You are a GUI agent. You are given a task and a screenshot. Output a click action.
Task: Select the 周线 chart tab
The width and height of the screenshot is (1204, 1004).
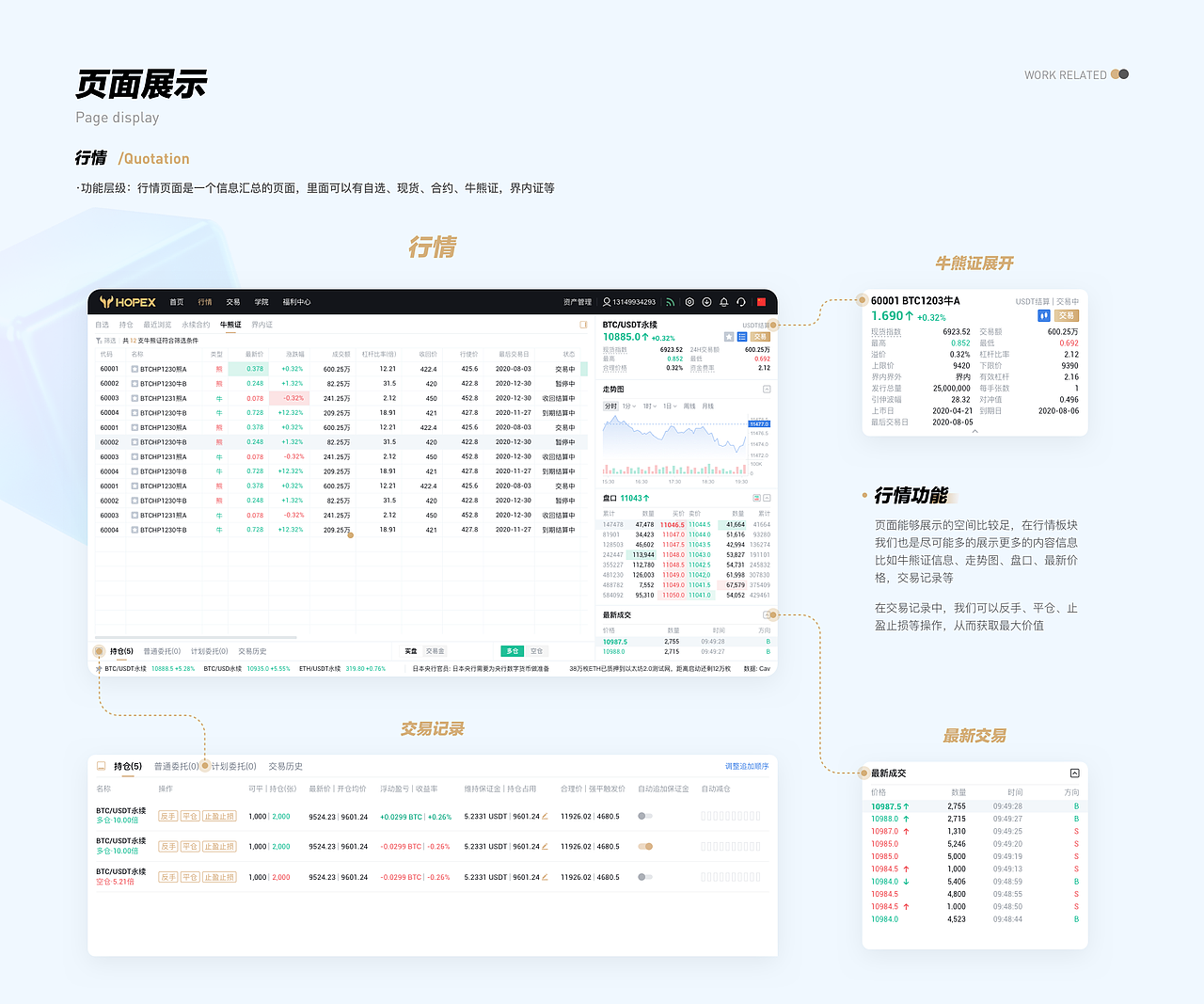[689, 406]
